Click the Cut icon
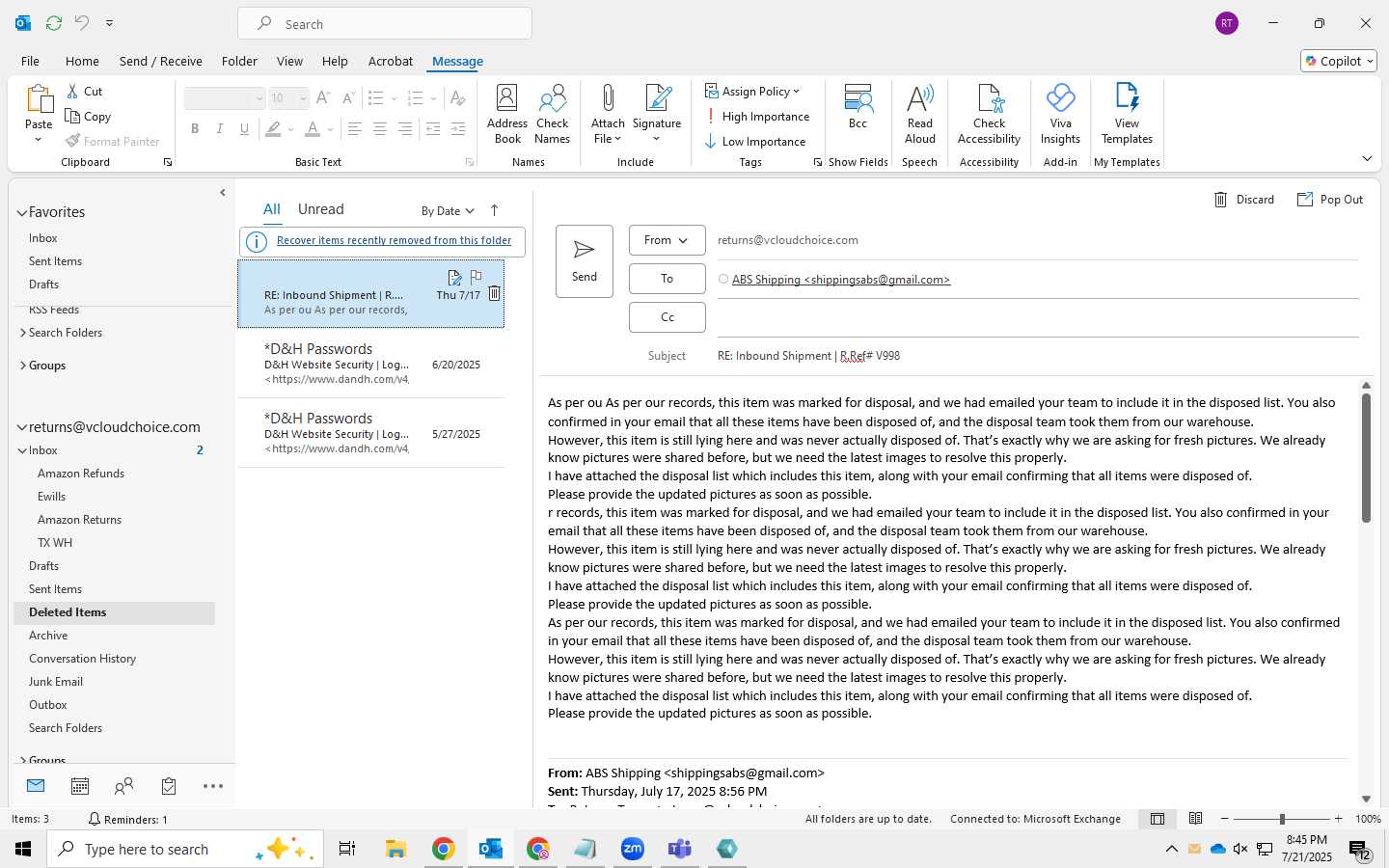Image resolution: width=1389 pixels, height=868 pixels. click(73, 91)
